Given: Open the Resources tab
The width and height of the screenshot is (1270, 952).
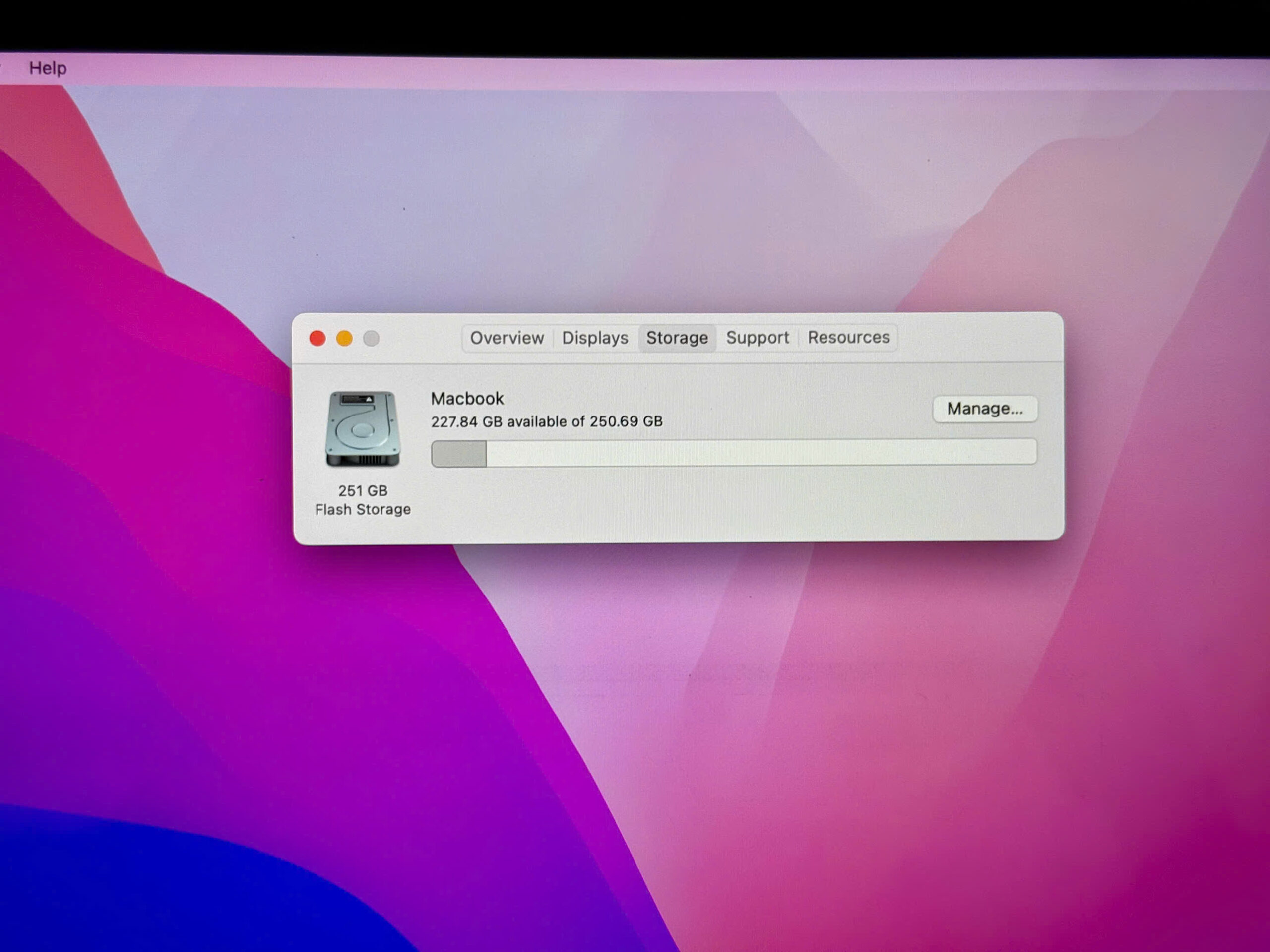Looking at the screenshot, I should [x=849, y=338].
